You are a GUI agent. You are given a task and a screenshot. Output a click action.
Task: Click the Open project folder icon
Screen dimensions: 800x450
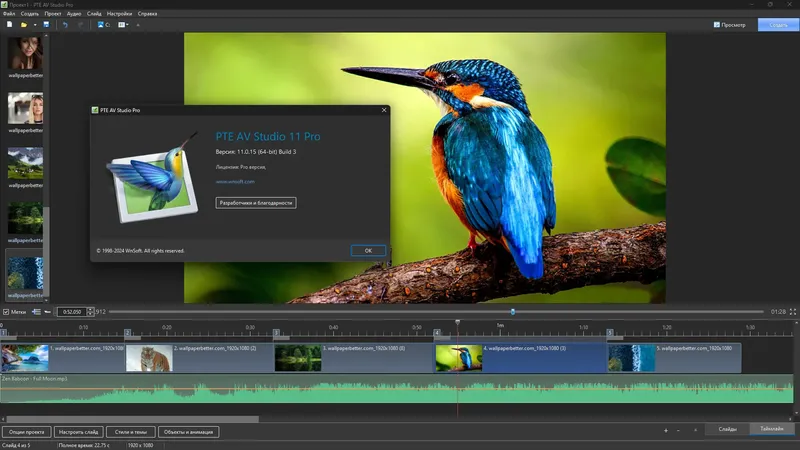pos(23,24)
